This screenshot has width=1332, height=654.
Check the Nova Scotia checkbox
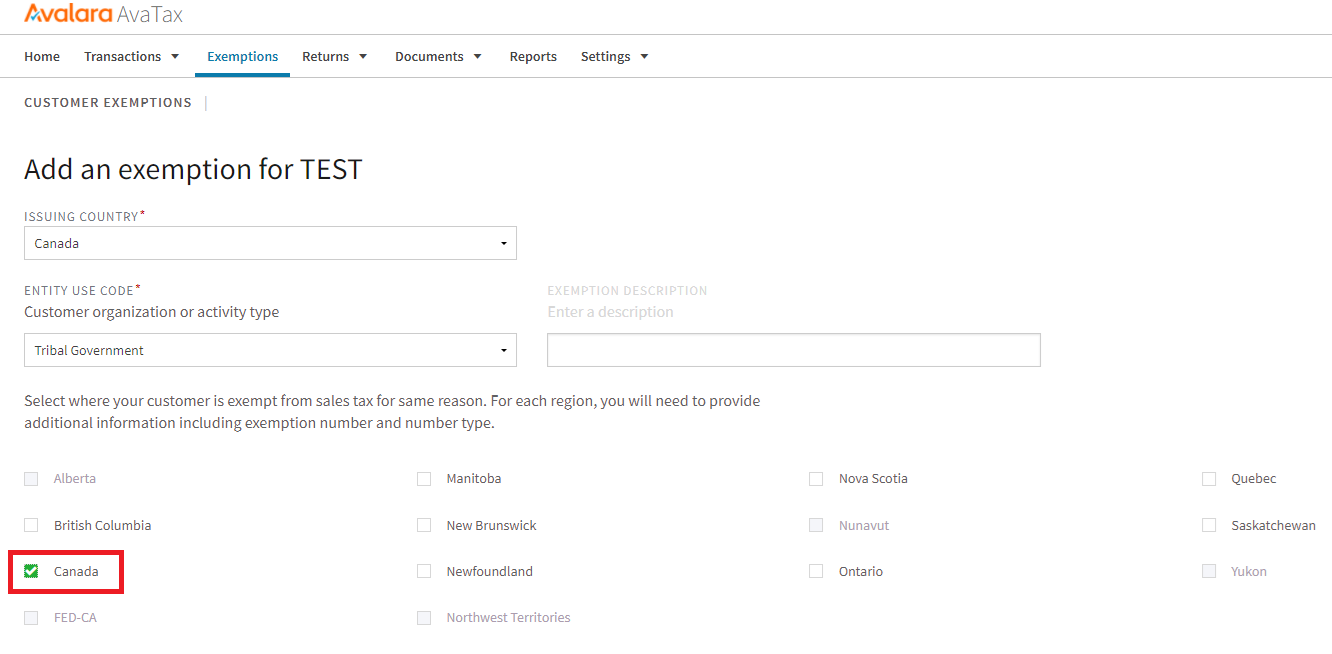(x=816, y=479)
